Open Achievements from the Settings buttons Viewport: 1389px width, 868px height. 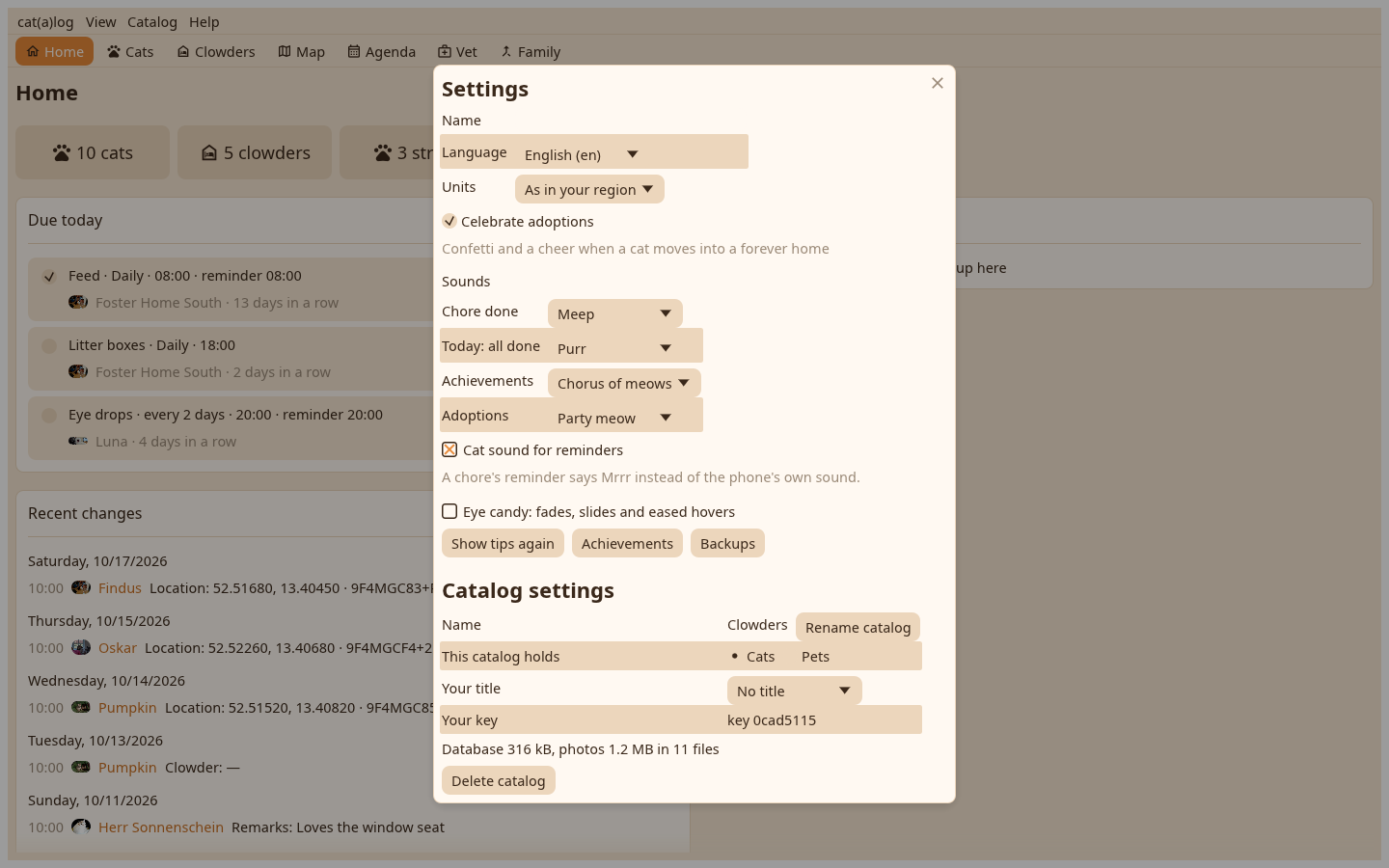[x=627, y=543]
